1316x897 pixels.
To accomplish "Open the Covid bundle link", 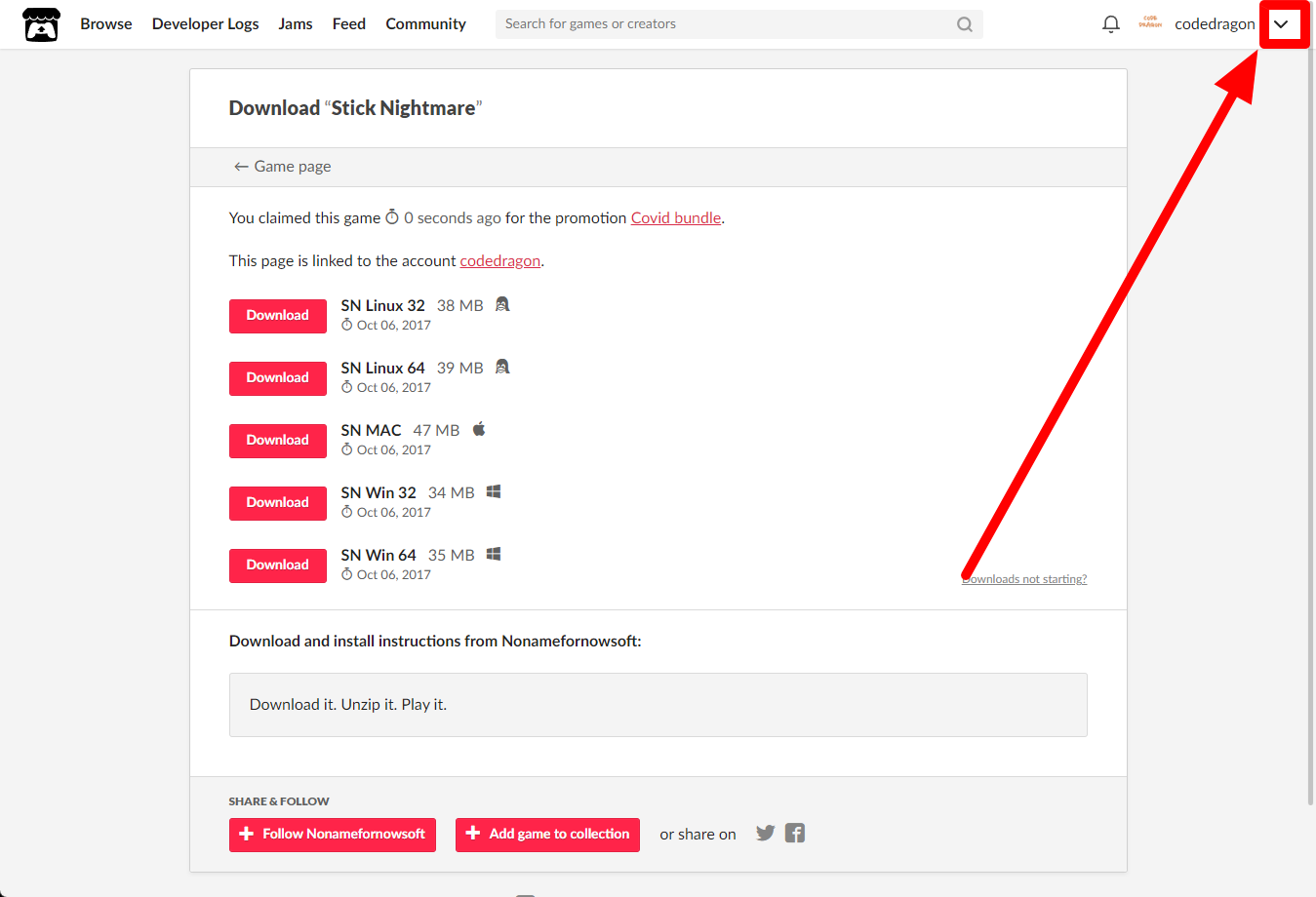I will pyautogui.click(x=676, y=218).
